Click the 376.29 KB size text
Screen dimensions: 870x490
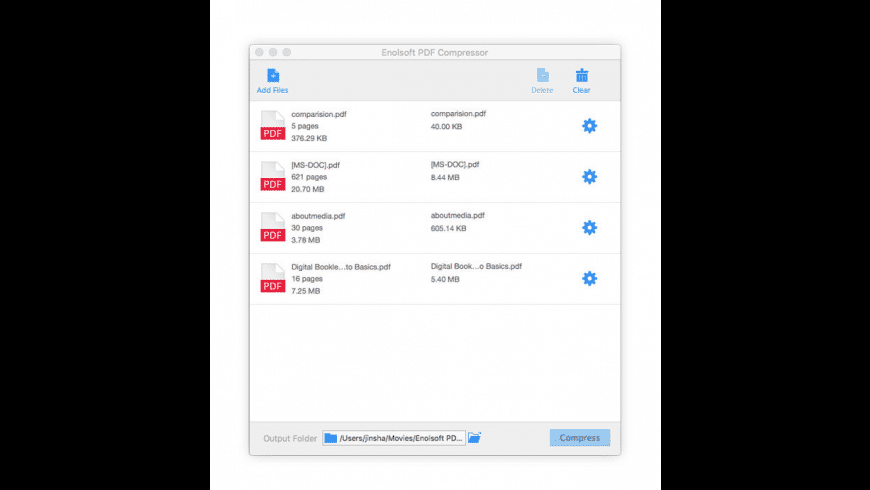pos(309,138)
